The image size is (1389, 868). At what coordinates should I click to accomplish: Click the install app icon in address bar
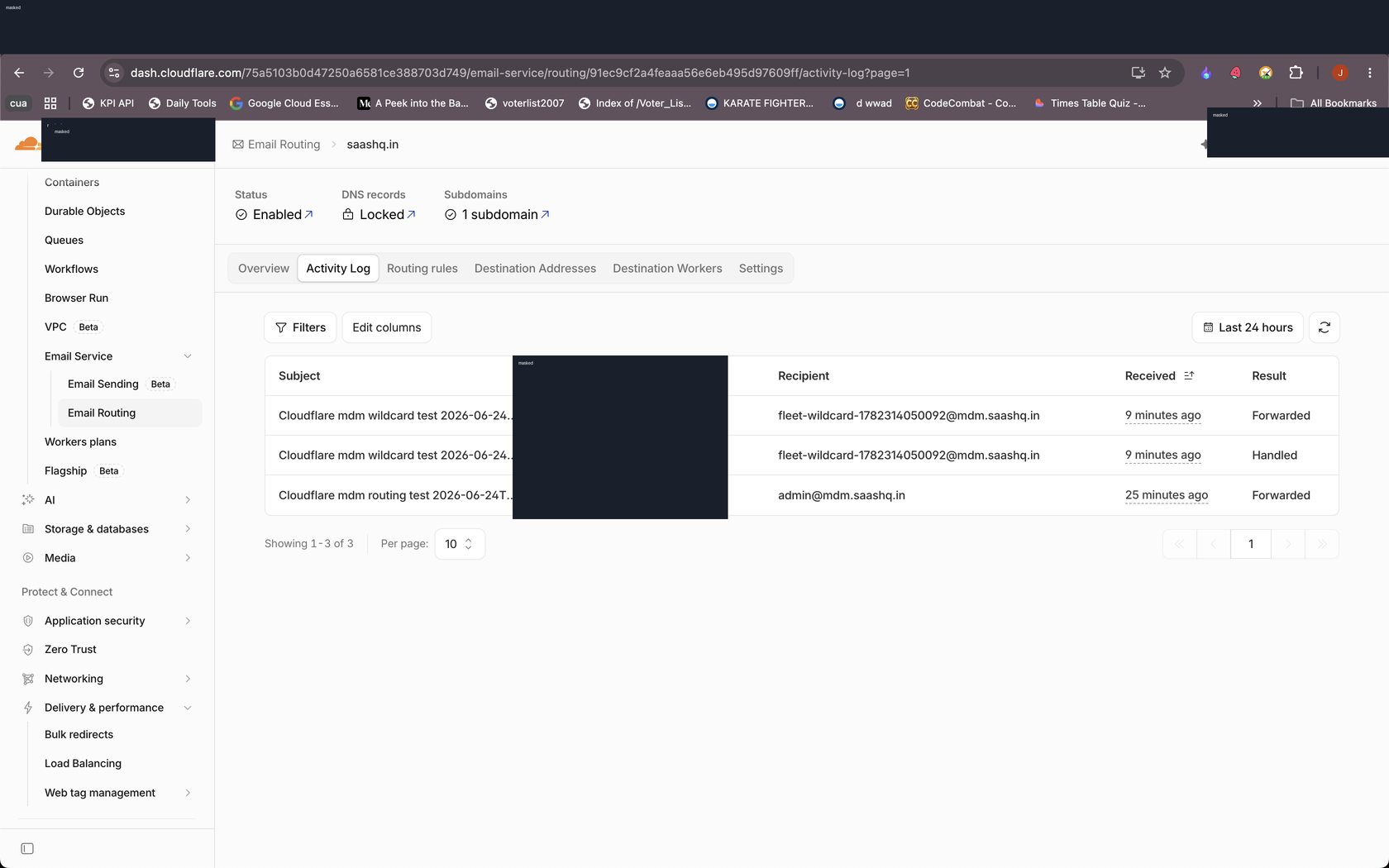tap(1138, 73)
